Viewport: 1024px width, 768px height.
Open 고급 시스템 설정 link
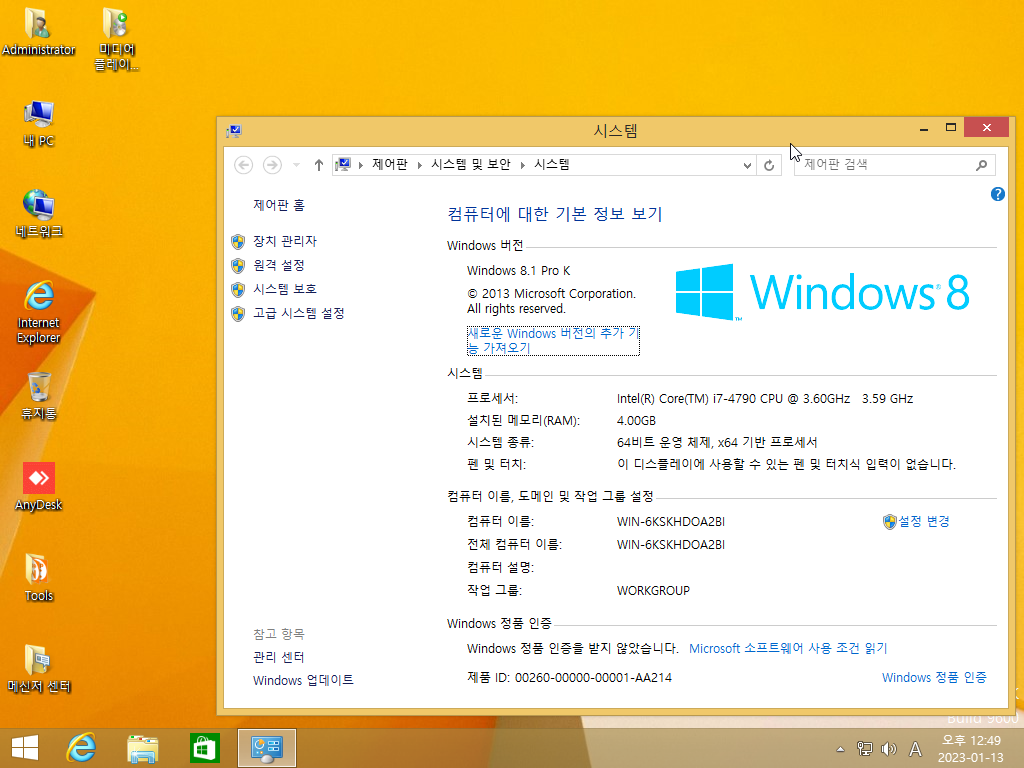298,313
